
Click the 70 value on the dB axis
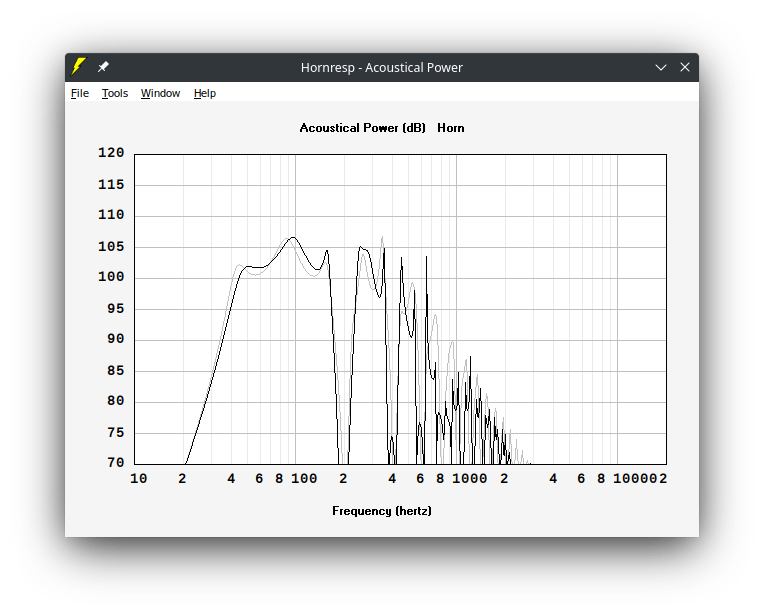[115, 462]
